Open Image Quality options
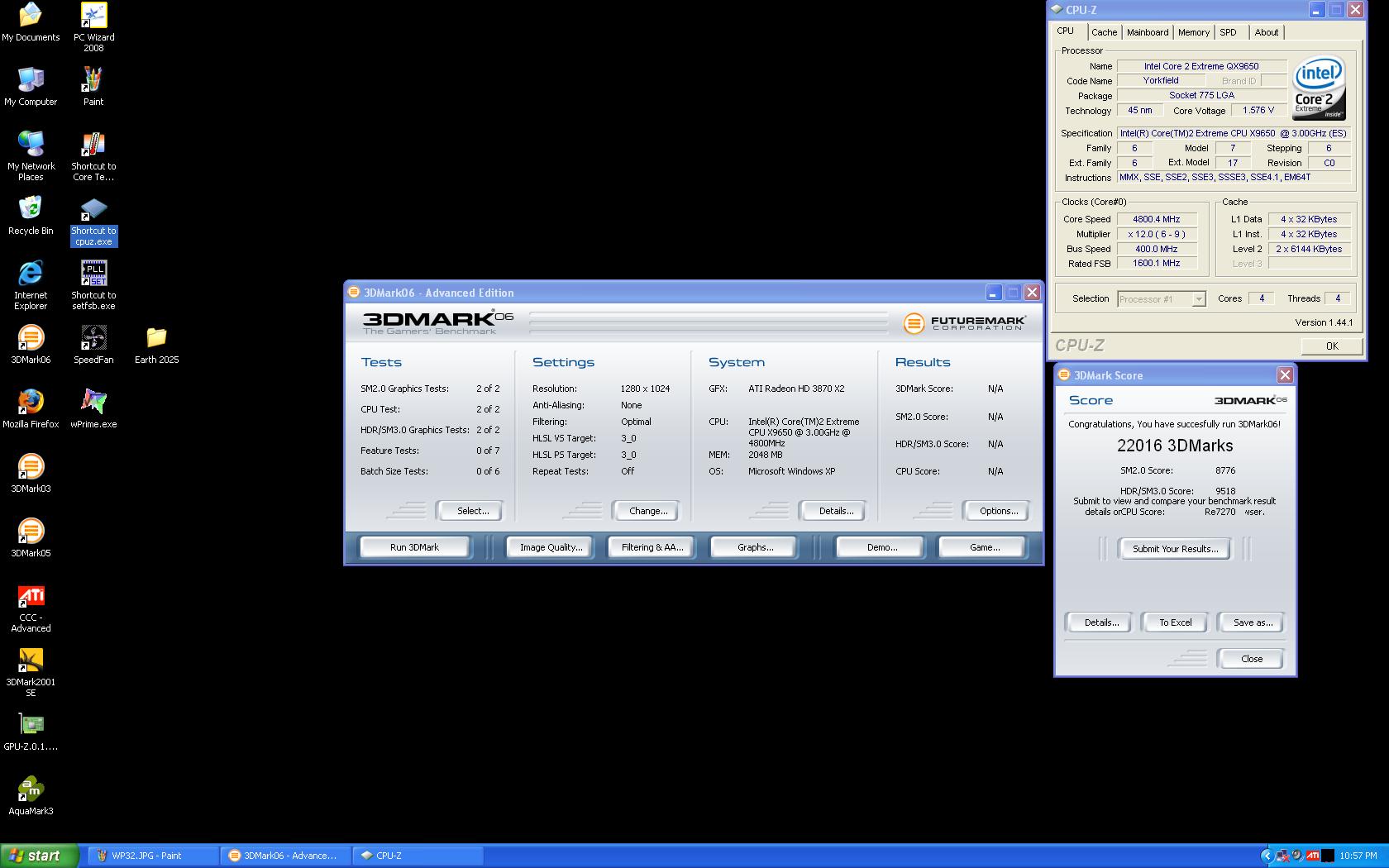The image size is (1389, 868). [551, 547]
